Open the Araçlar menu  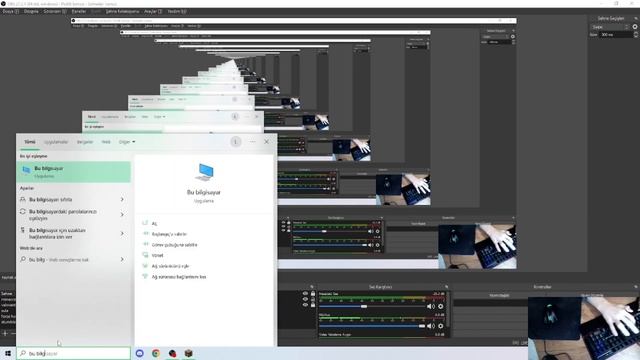tap(153, 11)
